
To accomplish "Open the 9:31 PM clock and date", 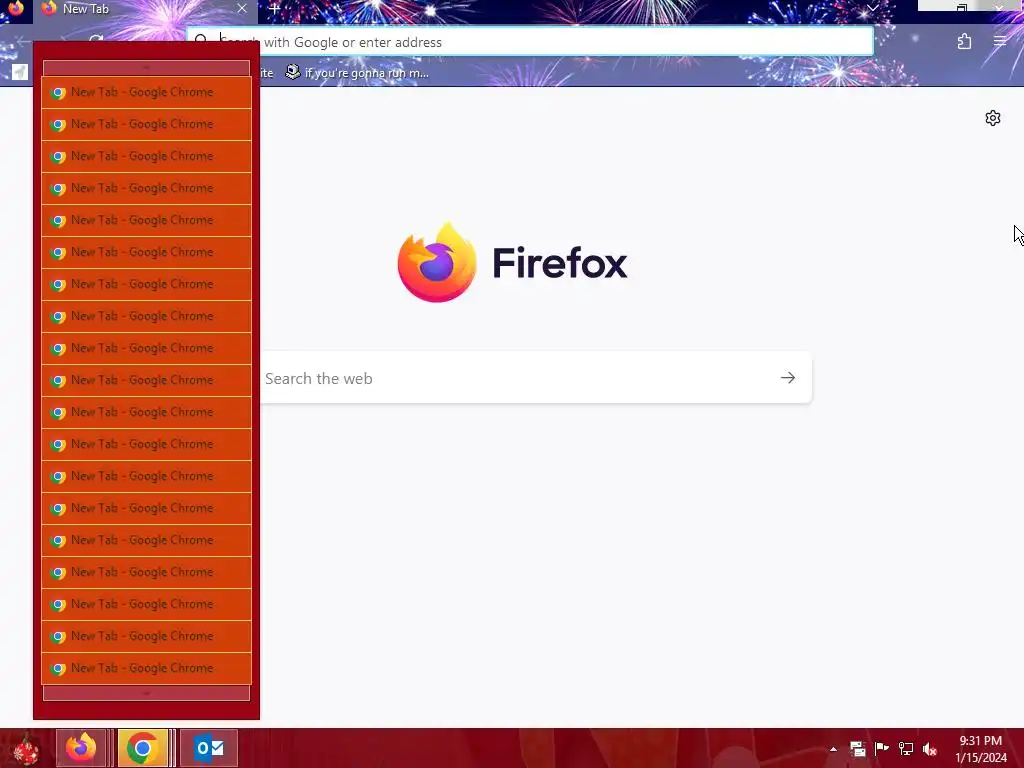I will (981, 749).
